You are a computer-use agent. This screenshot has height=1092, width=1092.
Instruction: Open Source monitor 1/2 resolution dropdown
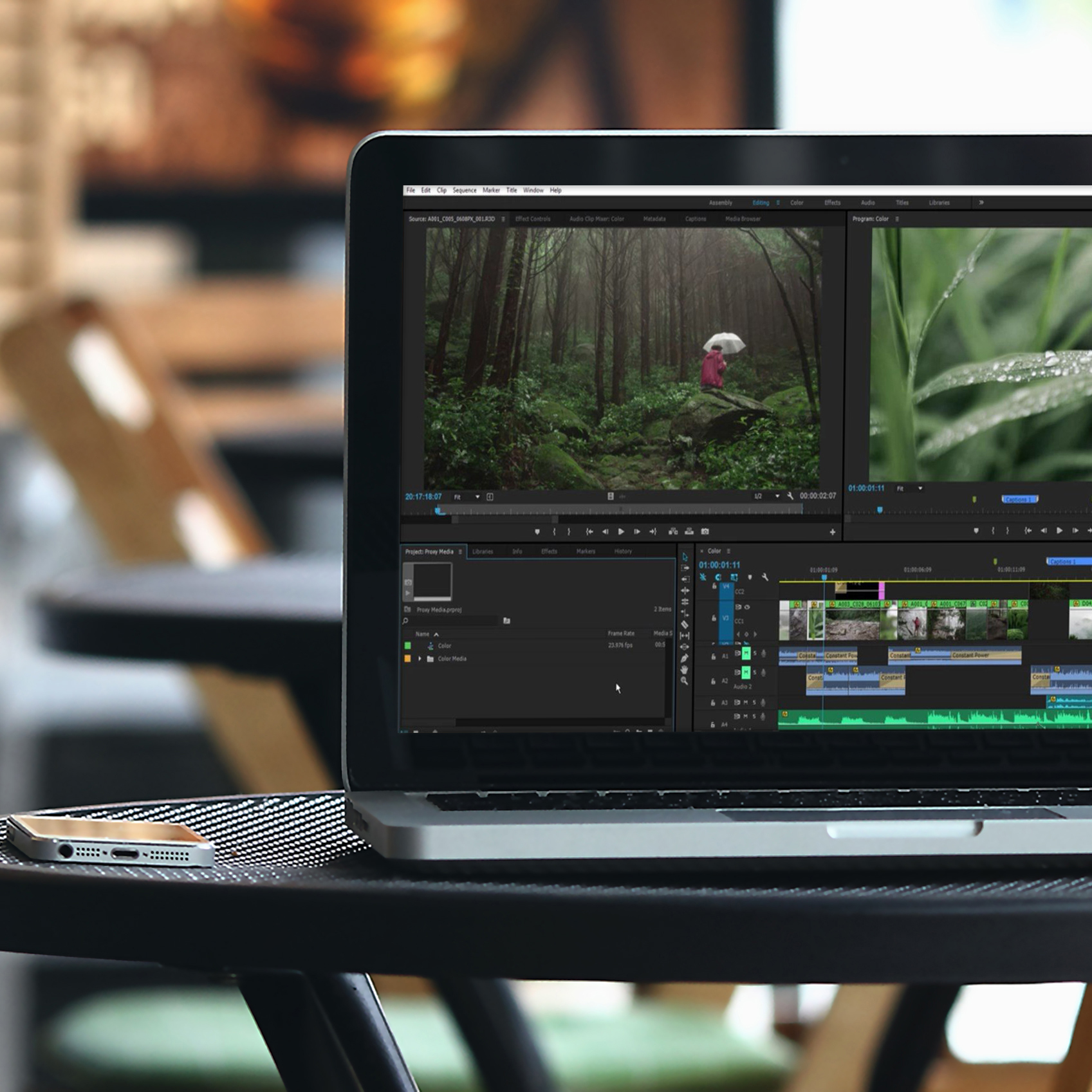767,496
